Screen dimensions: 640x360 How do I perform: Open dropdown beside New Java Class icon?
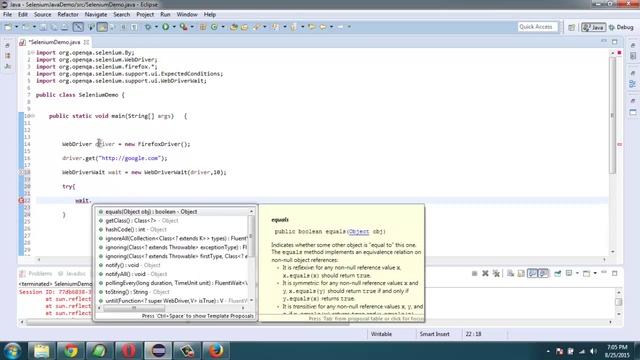223,27
